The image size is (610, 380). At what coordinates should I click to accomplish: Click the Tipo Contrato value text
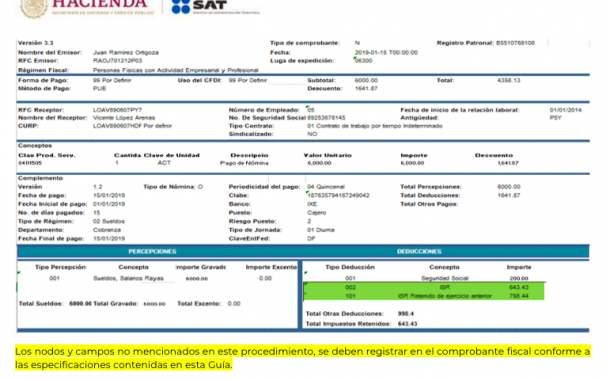point(375,126)
